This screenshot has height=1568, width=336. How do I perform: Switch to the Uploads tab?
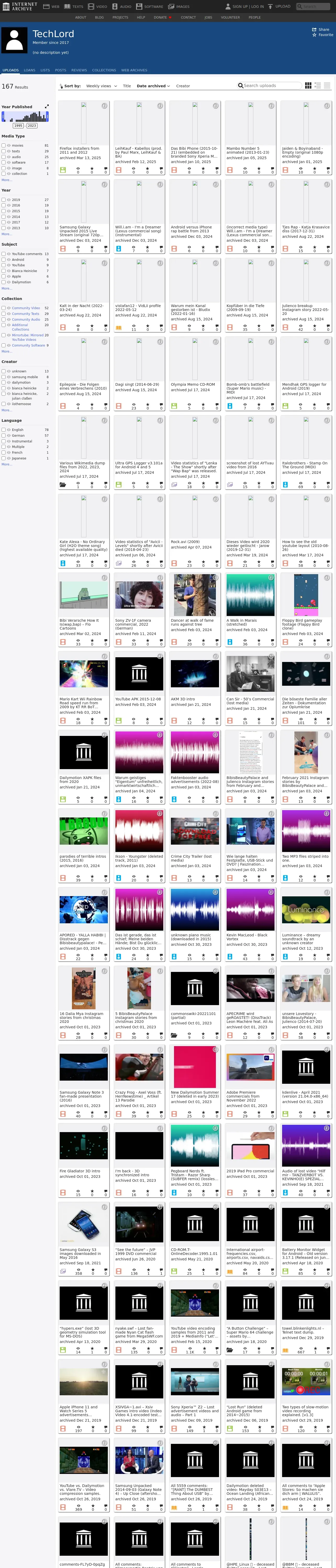click(10, 70)
